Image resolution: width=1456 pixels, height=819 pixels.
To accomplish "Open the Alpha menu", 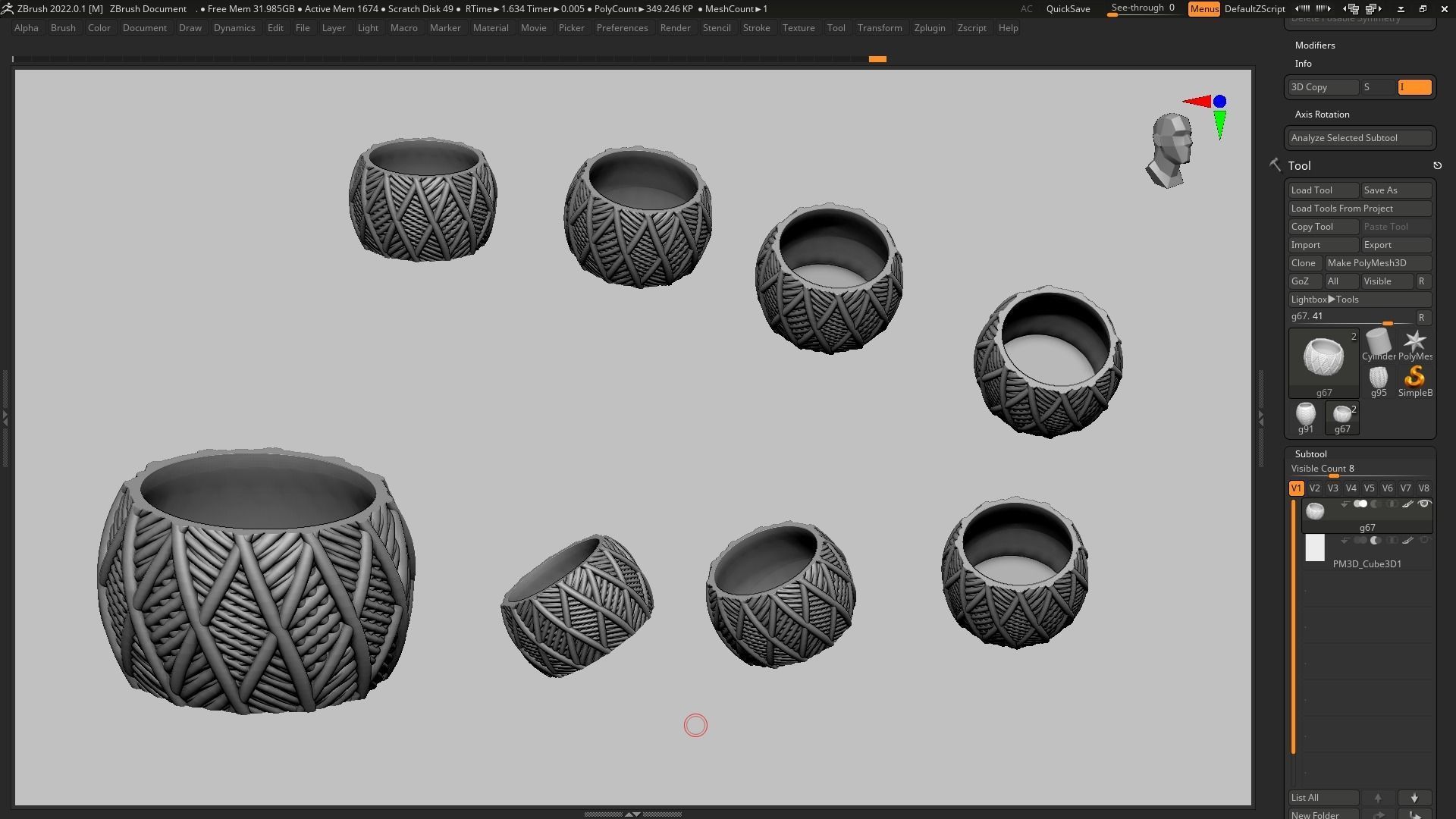I will tap(26, 28).
